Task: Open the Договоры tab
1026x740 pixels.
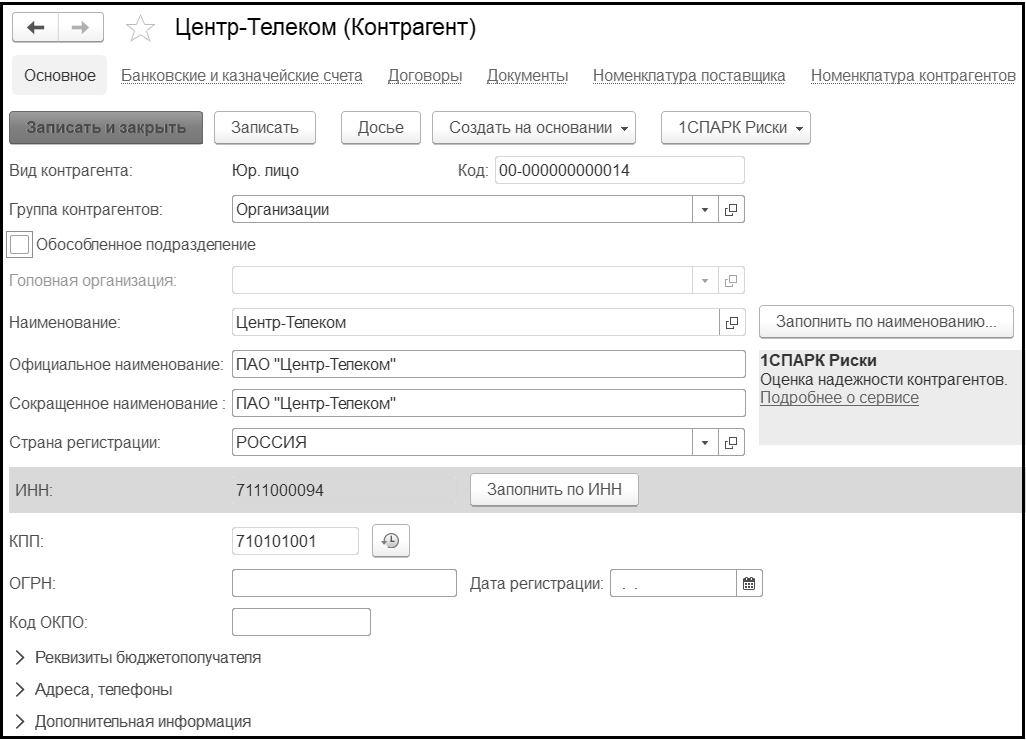Action: click(425, 76)
